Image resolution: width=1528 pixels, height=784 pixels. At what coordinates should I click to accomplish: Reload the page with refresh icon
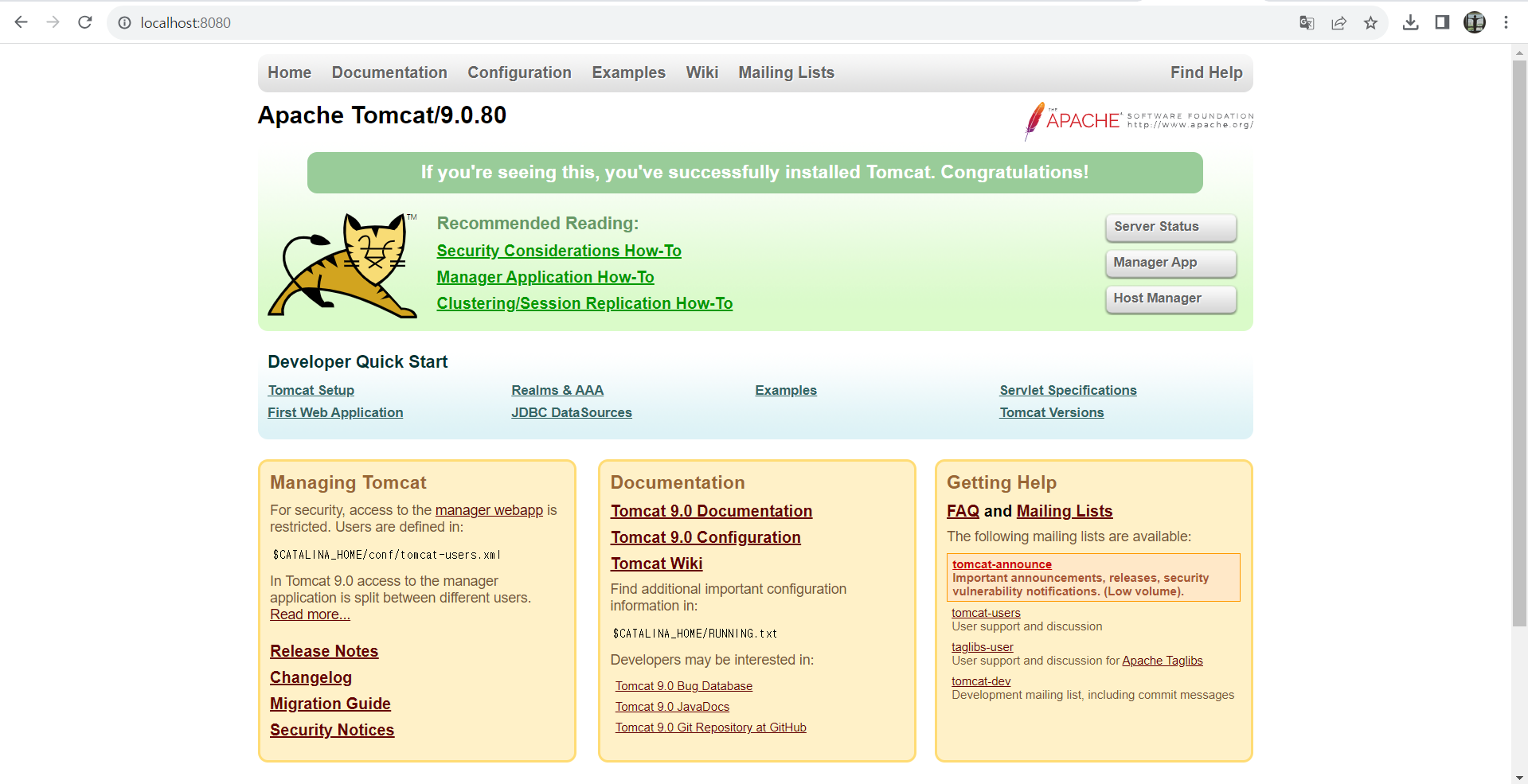pos(85,22)
